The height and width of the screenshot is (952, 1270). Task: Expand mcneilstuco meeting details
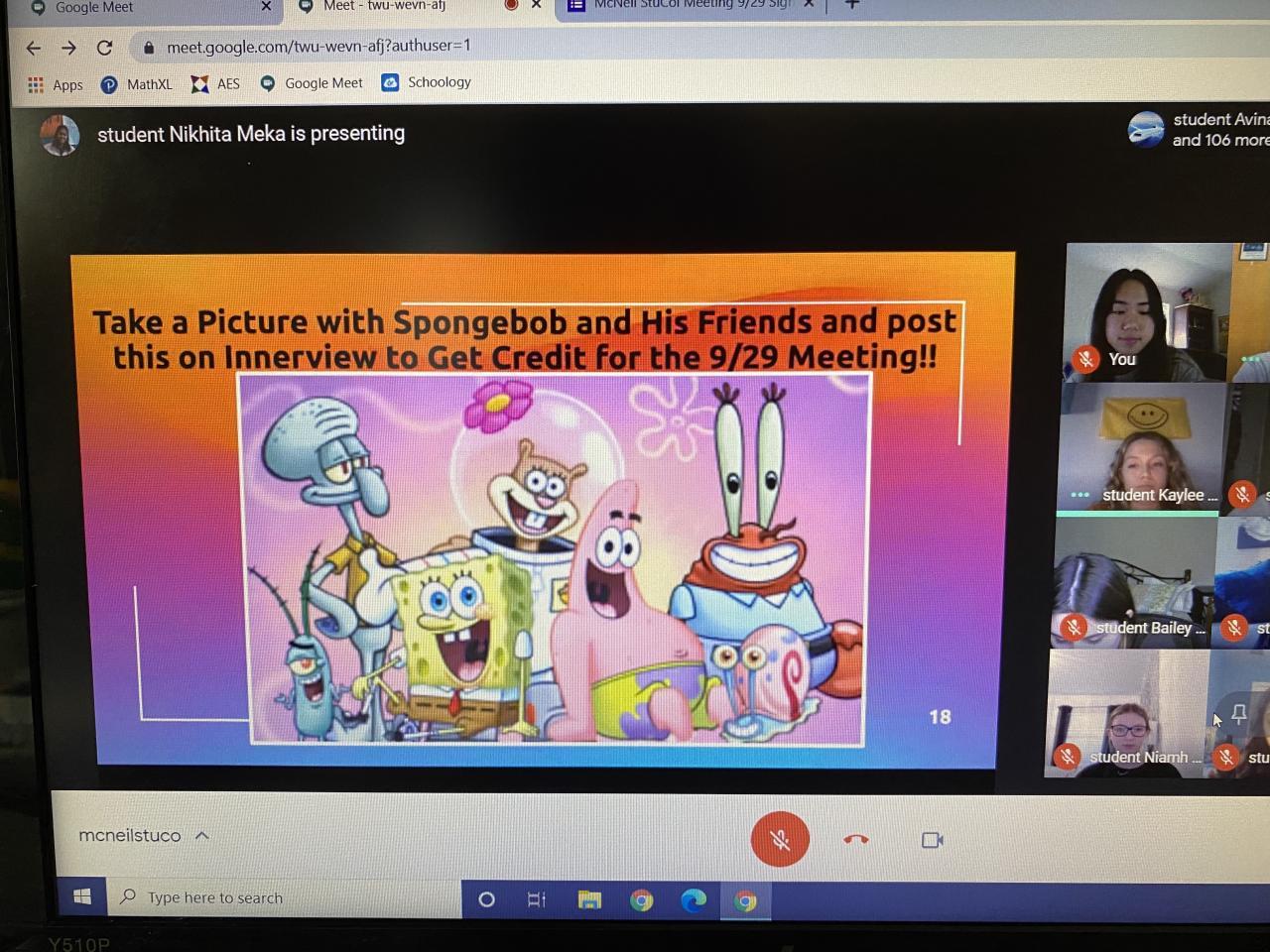coord(144,836)
